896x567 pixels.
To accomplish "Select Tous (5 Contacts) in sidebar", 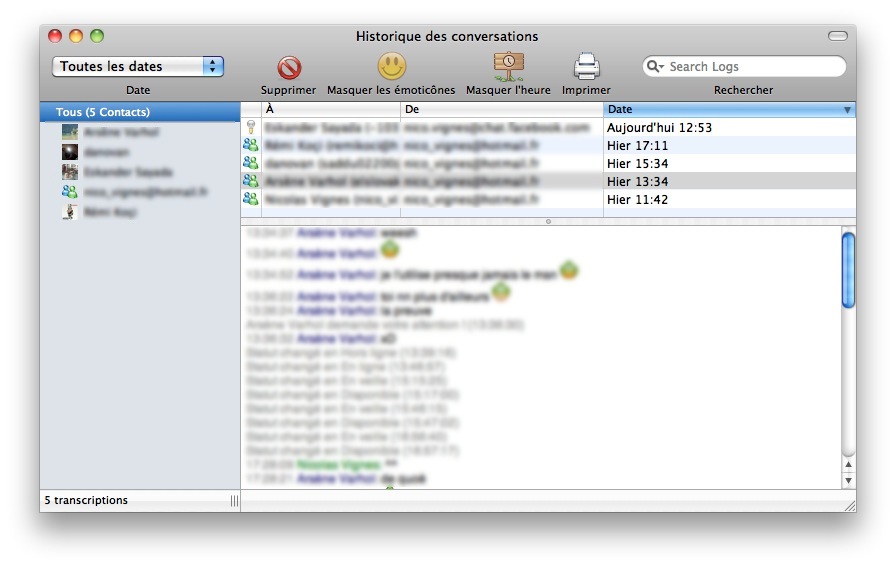I will (x=103, y=112).
